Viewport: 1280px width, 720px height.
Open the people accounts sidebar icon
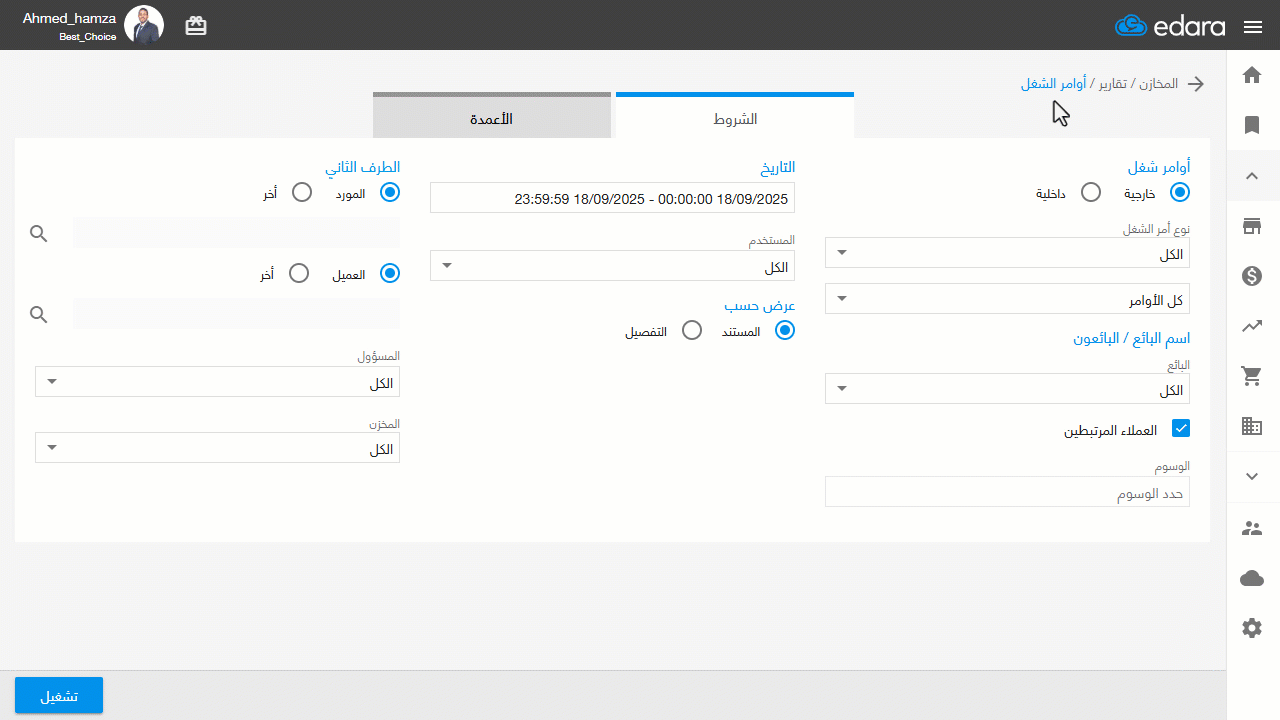click(x=1252, y=528)
